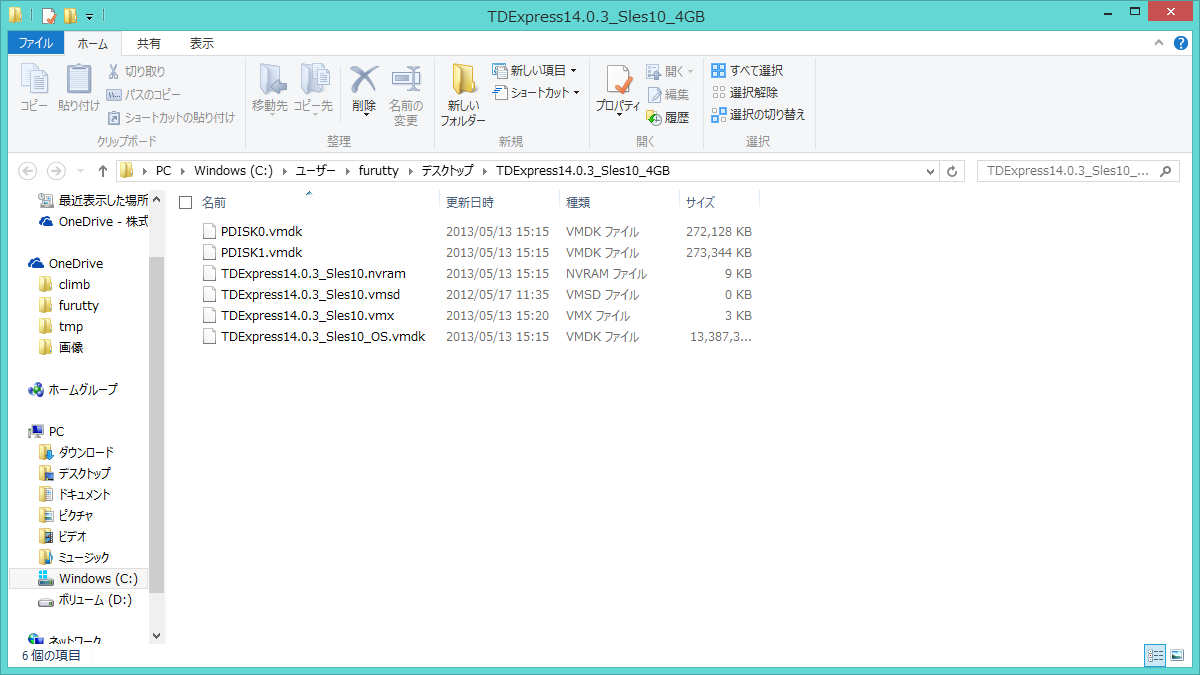Open the tmp folder in sidebar
The height and width of the screenshot is (675, 1200).
[61, 326]
